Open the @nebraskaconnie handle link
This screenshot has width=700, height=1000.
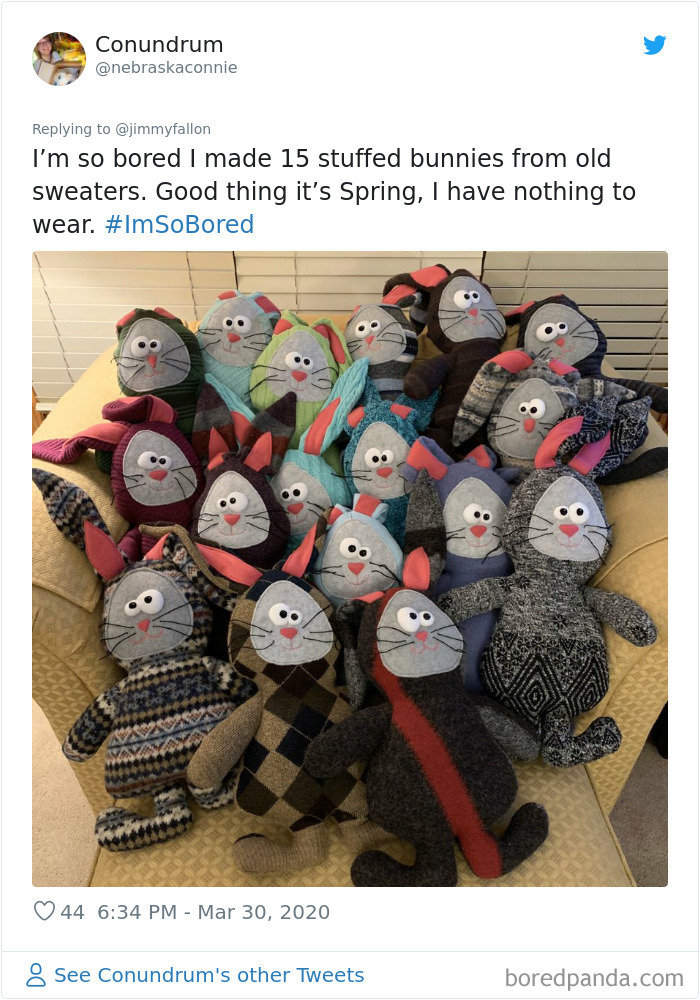tap(166, 68)
